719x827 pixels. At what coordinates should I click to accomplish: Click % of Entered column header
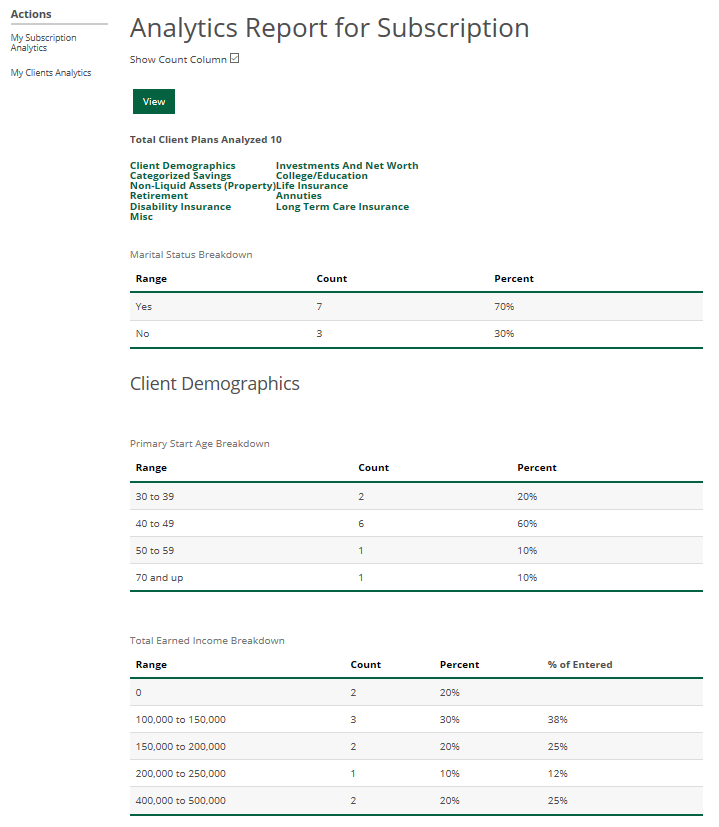580,665
